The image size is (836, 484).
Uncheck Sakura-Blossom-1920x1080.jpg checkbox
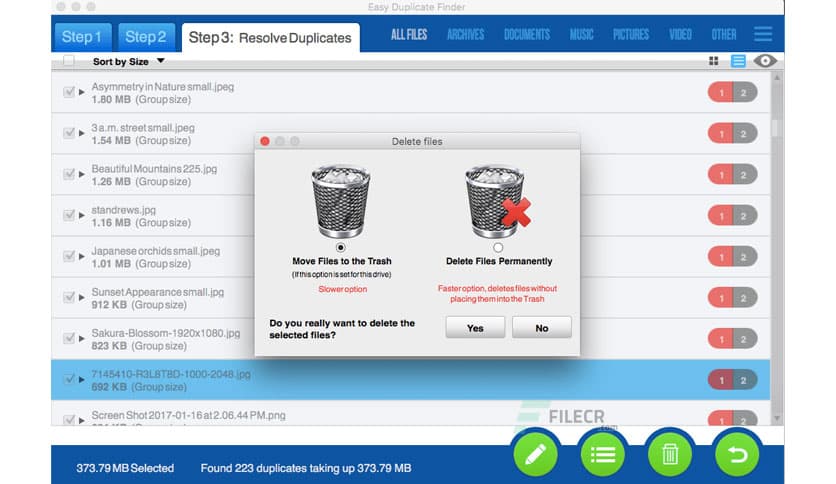click(x=69, y=338)
